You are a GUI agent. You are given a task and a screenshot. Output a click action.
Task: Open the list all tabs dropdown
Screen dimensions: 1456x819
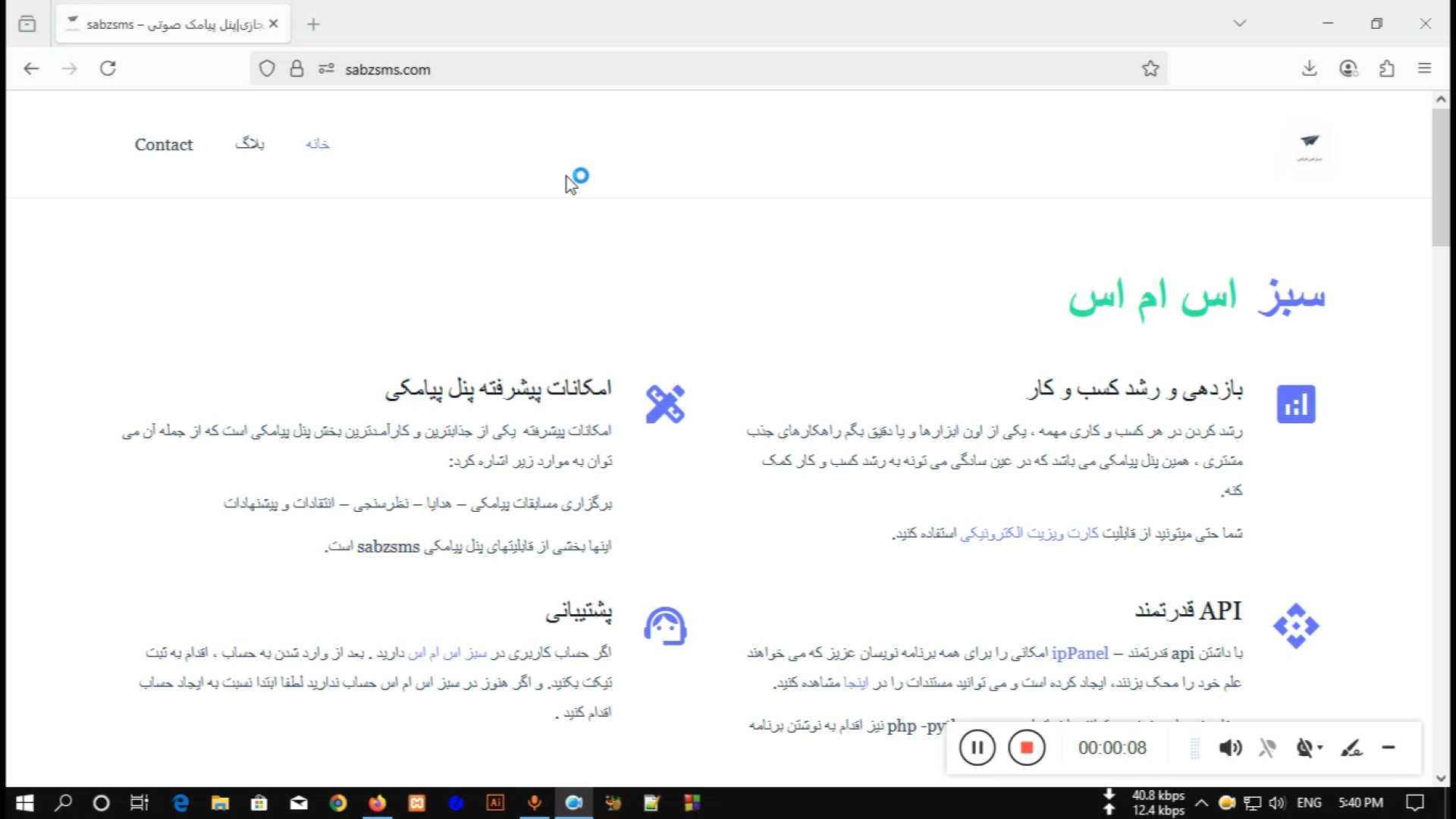1240,24
